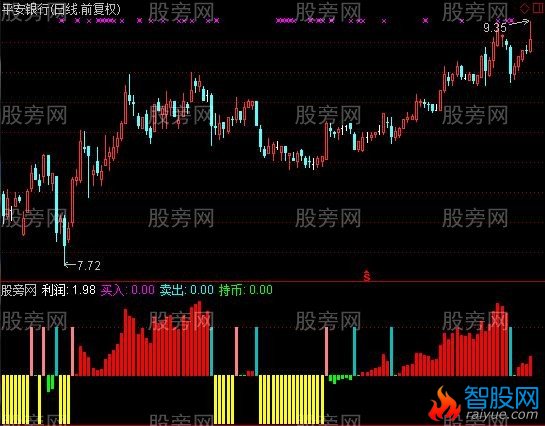The height and width of the screenshot is (426, 545).
Task: Click the lowest candlestick marked 7.72
Action: [x=65, y=240]
